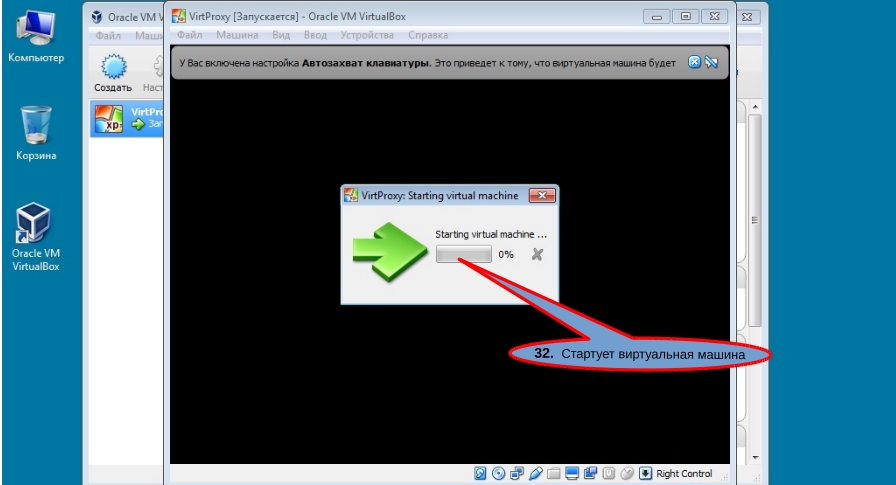Open Файл menu in VirtualBox Manager window
Image resolution: width=896 pixels, height=485 pixels.
pos(108,35)
